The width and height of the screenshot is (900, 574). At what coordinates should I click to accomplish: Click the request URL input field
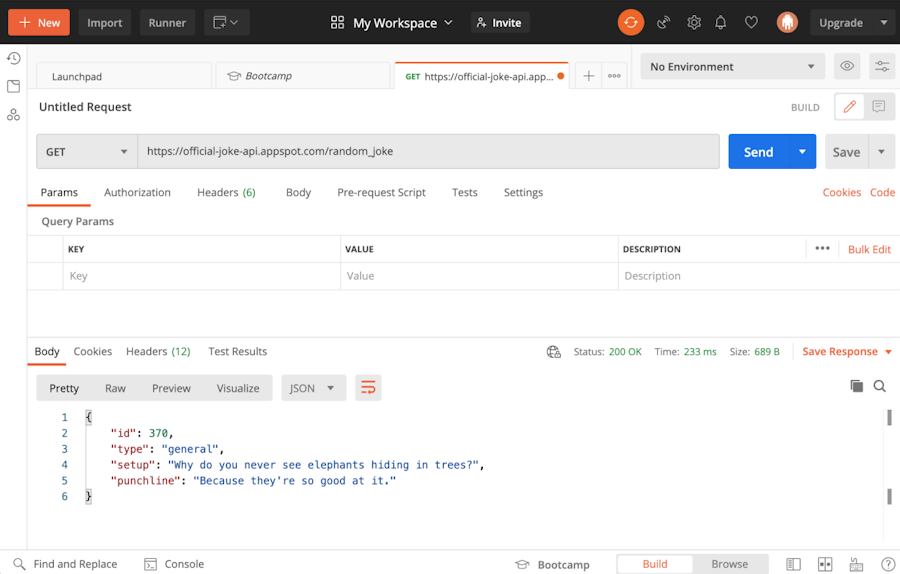428,152
